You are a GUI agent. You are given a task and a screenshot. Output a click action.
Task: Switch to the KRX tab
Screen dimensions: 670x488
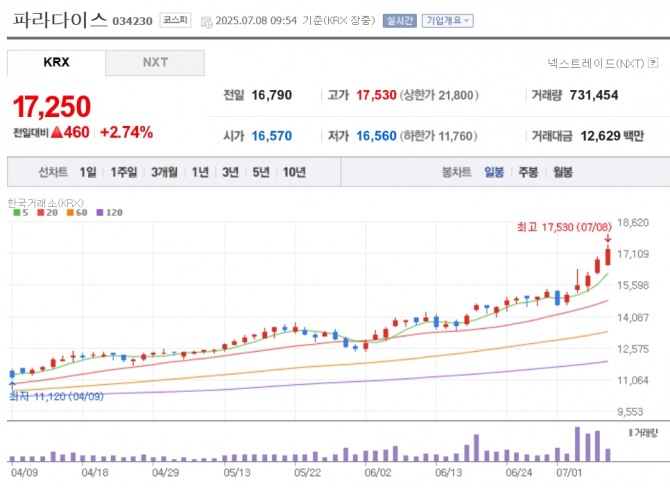[56, 62]
